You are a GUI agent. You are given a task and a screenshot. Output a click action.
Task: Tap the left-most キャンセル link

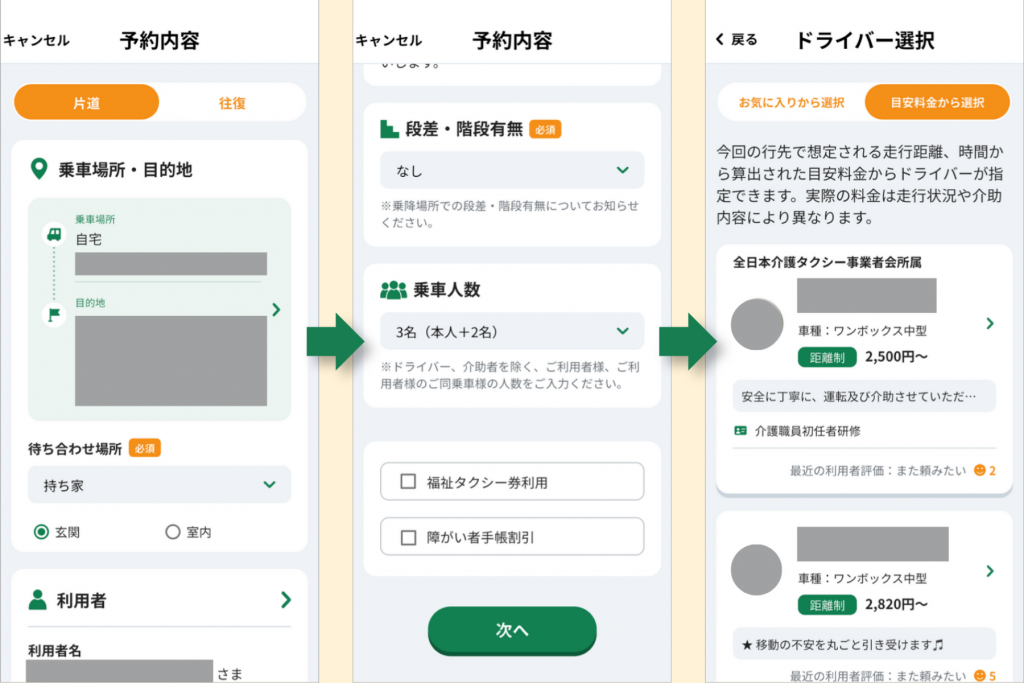(x=37, y=40)
